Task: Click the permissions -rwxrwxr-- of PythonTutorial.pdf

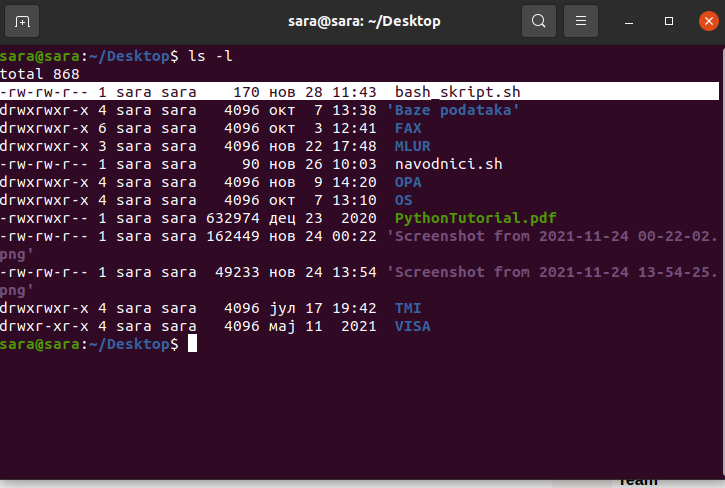Action: [x=44, y=218]
